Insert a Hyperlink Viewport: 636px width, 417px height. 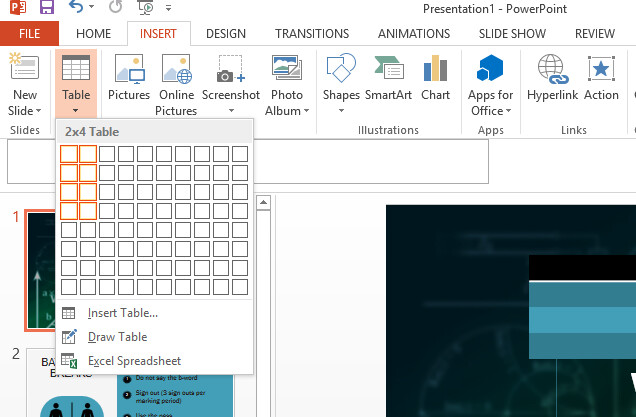click(552, 77)
